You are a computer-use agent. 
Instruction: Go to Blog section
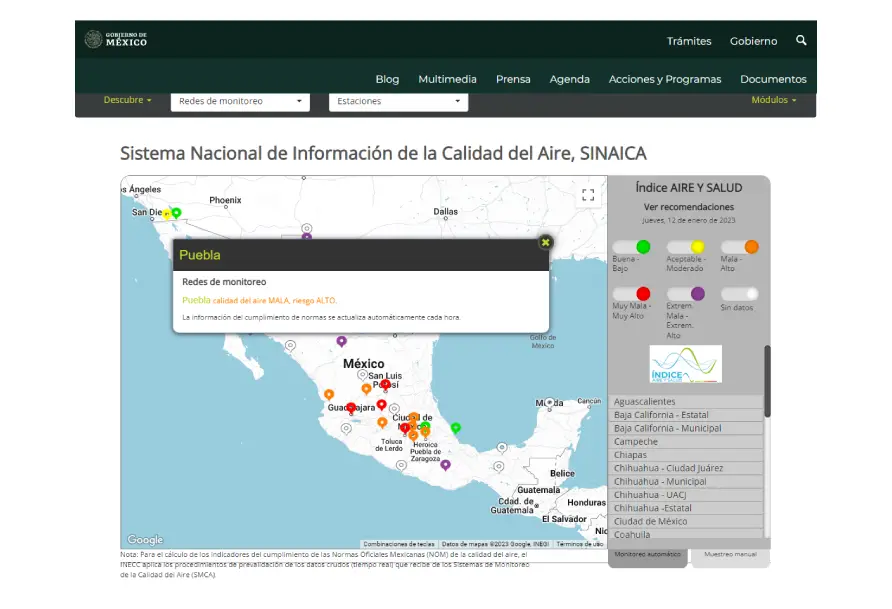point(387,79)
